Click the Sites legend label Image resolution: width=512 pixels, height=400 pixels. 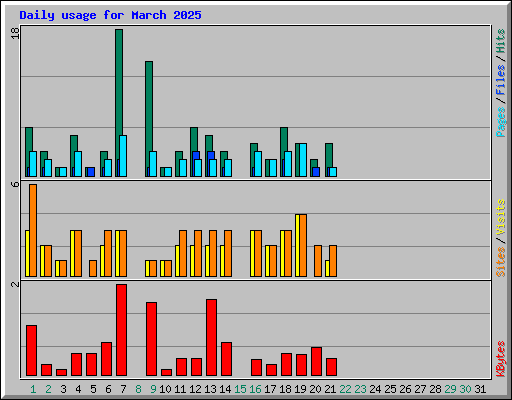click(x=500, y=262)
